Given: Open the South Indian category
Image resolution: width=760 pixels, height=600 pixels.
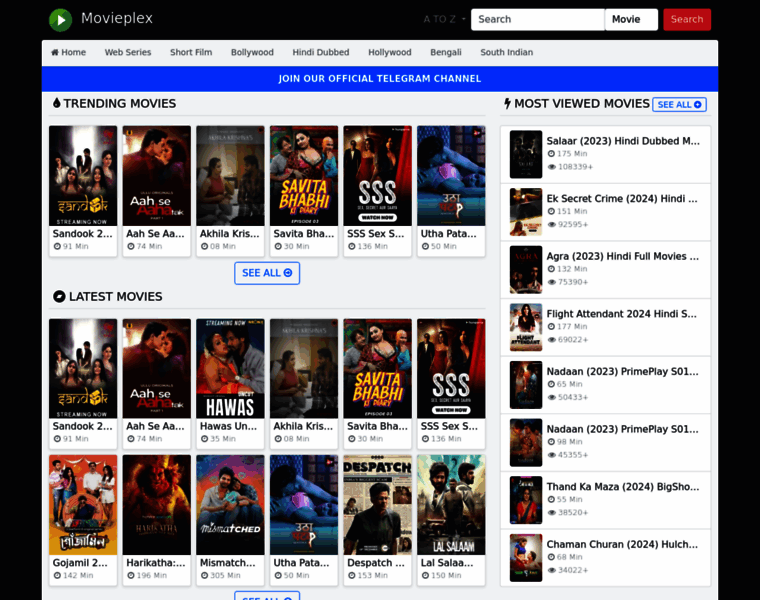Looking at the screenshot, I should [x=506, y=52].
